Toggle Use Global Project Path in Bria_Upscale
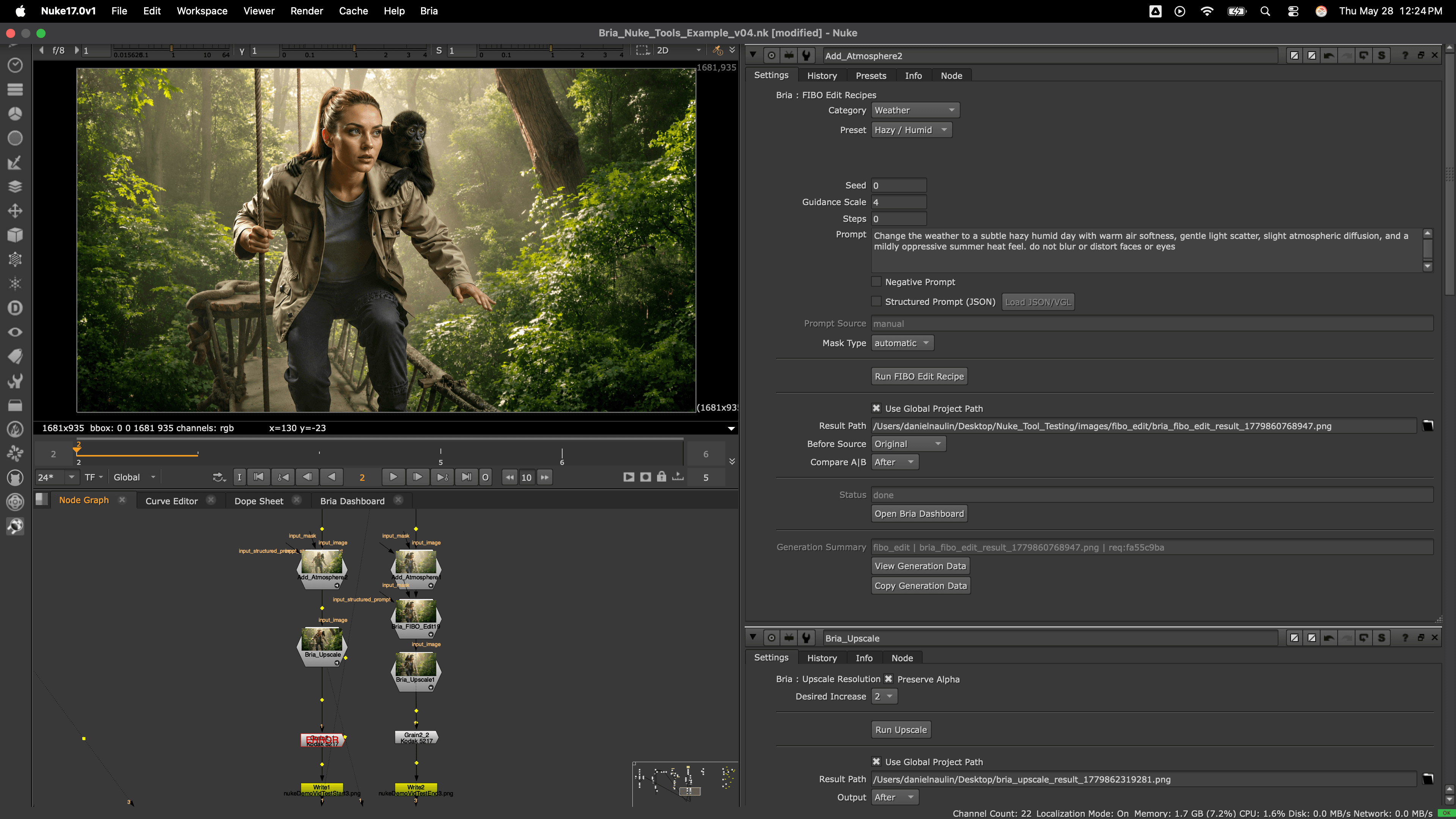Screen dimensions: 1456x819 [x=876, y=761]
